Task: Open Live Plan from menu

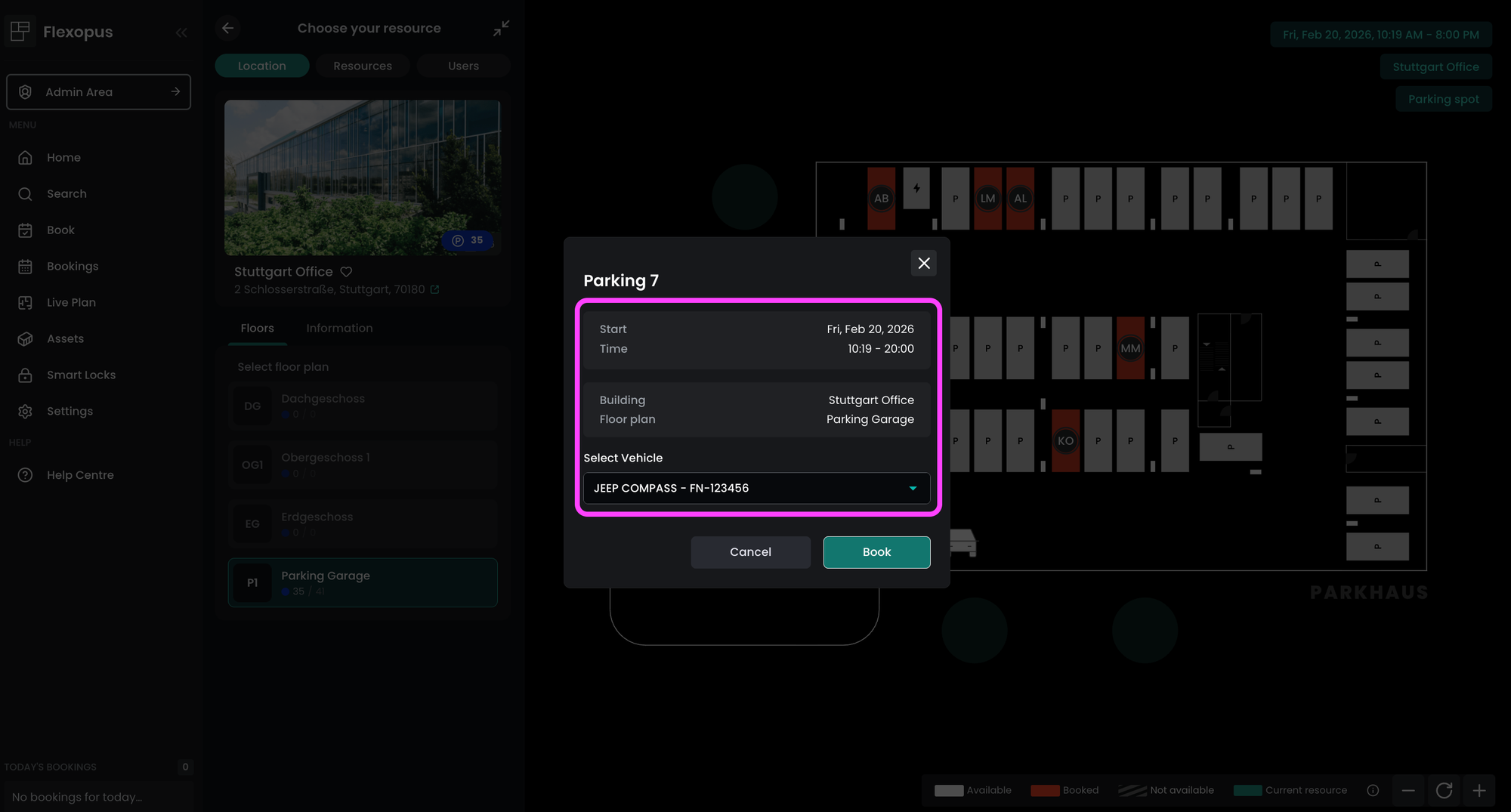Action: tap(71, 303)
